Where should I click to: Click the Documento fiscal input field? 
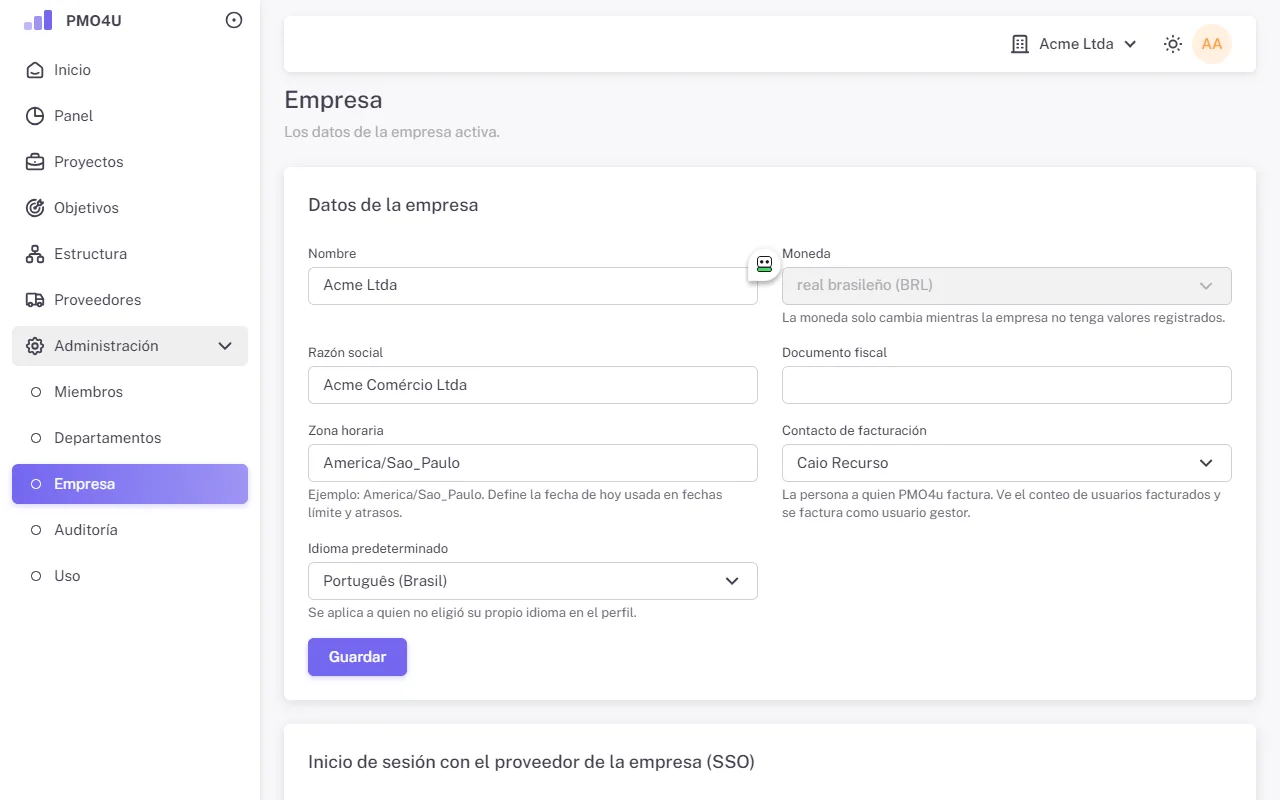(x=1007, y=385)
